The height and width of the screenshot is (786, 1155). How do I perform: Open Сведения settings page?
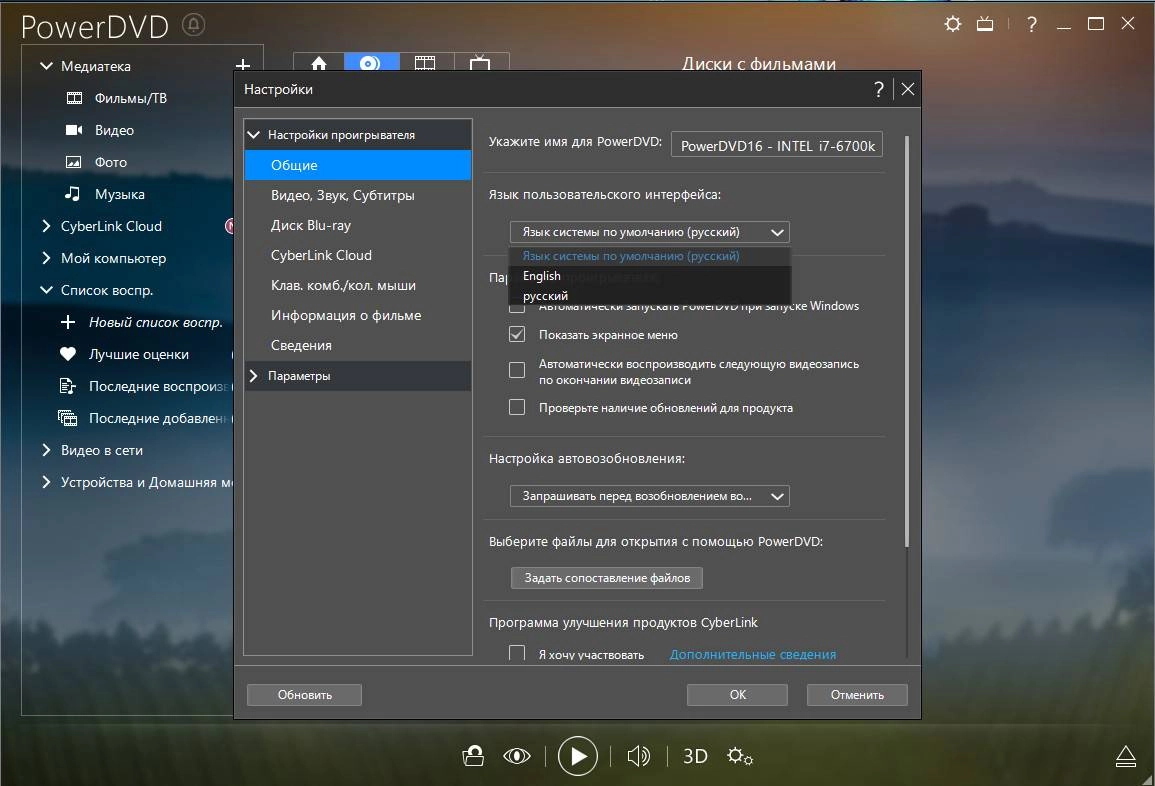click(358, 345)
